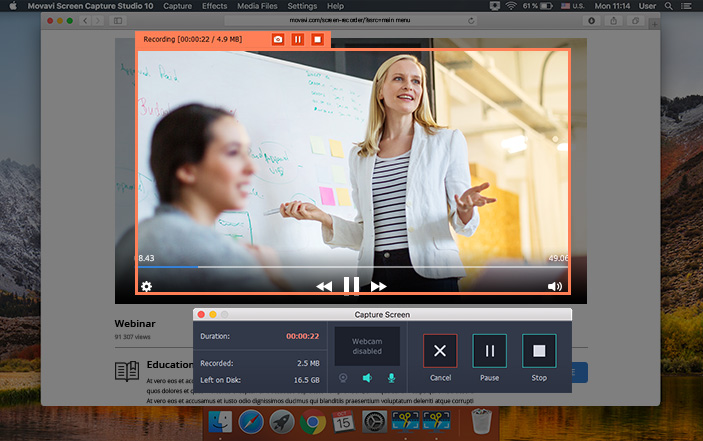Click the Stop button in Capture Screen

[539, 350]
